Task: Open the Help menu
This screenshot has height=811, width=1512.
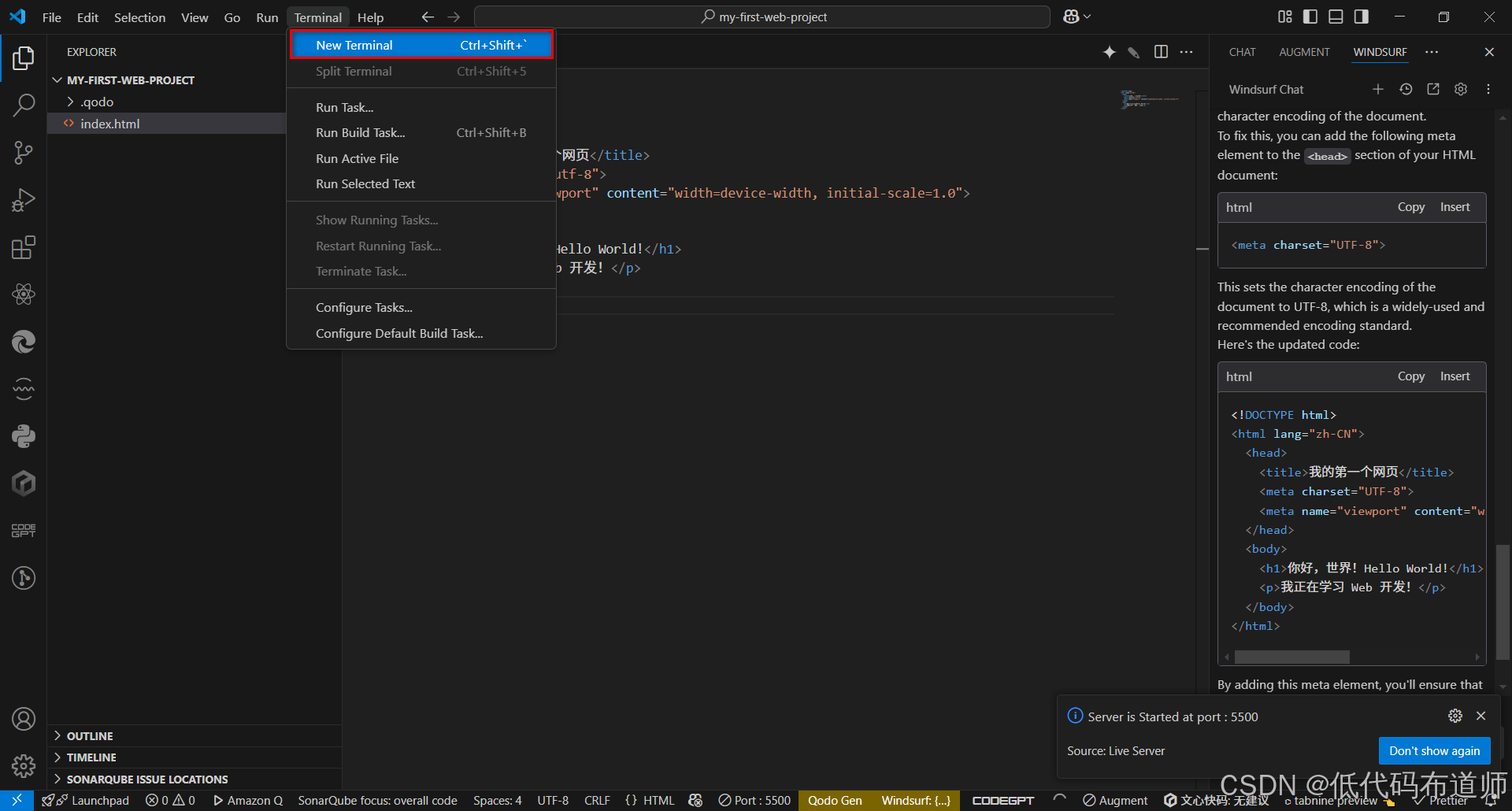Action: [x=370, y=17]
